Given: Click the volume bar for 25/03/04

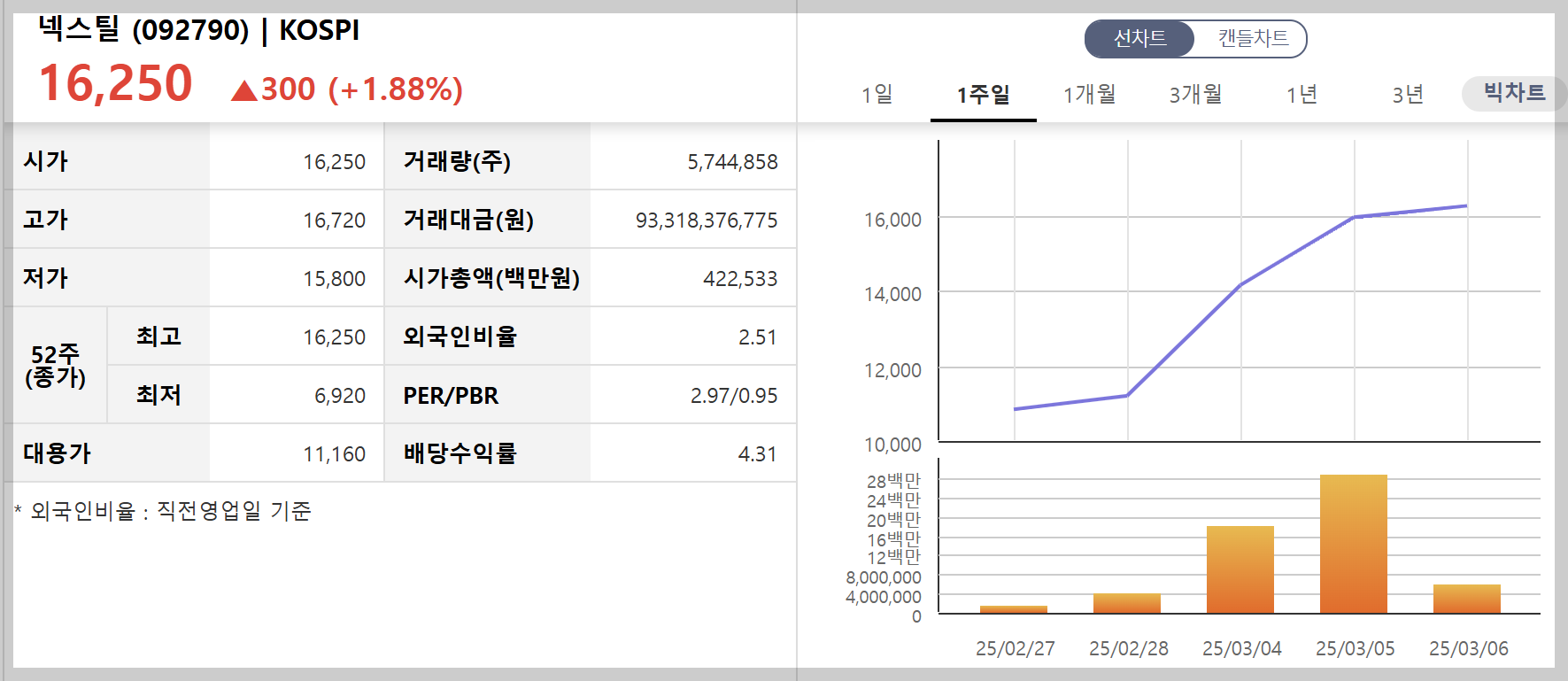Looking at the screenshot, I should 1240,569.
